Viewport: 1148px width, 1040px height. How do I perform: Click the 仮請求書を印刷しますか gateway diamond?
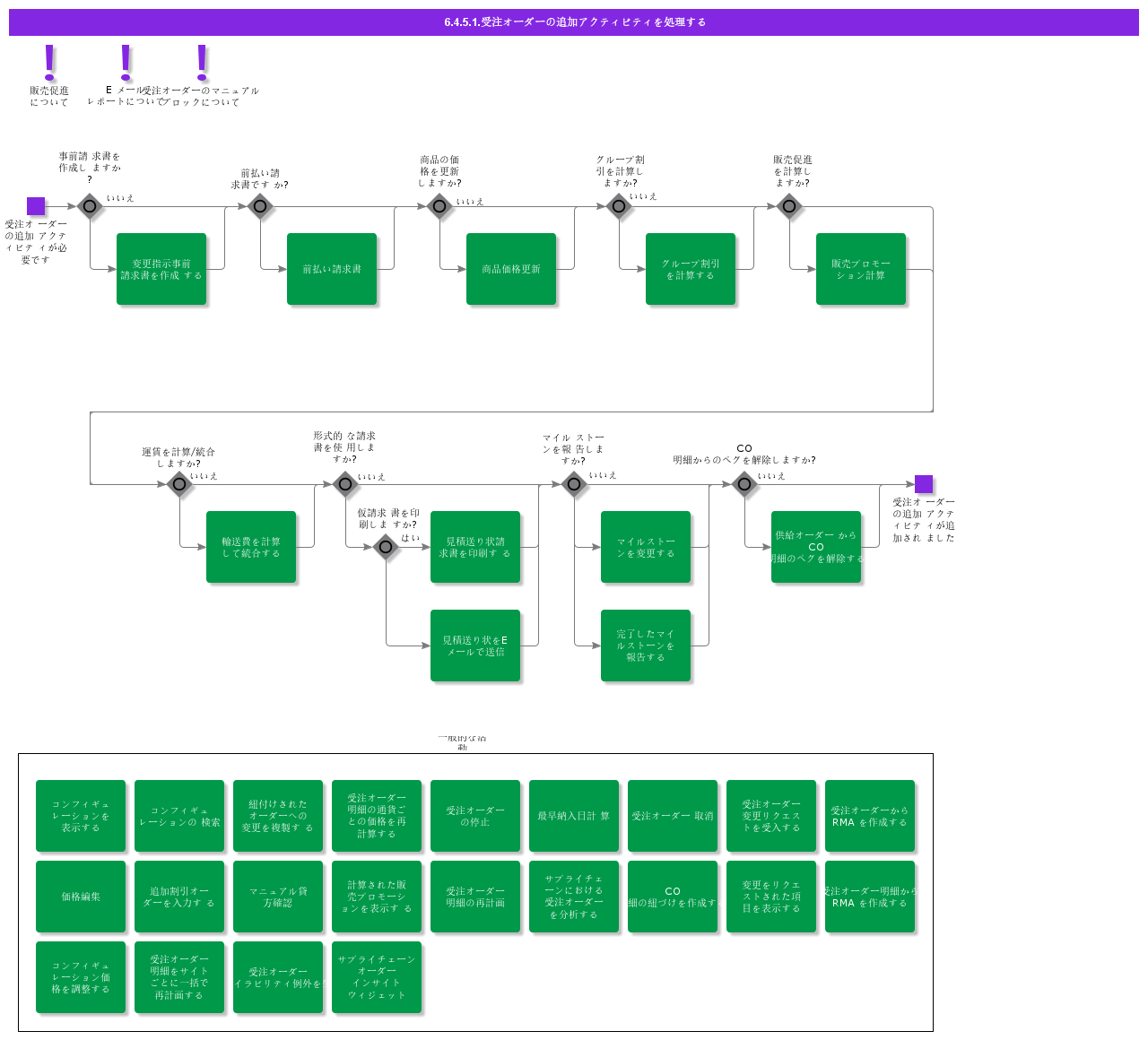[x=386, y=546]
